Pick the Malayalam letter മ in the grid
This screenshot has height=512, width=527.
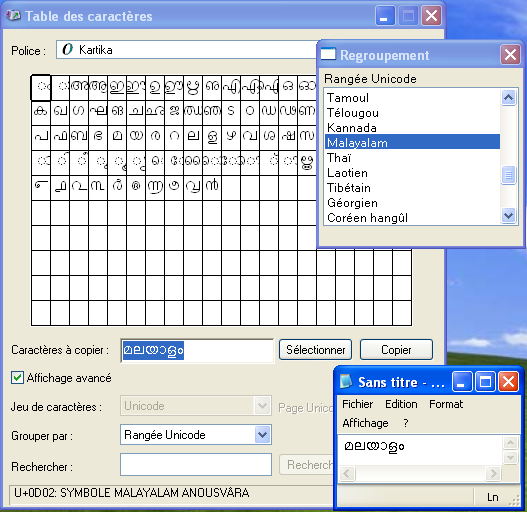117,138
